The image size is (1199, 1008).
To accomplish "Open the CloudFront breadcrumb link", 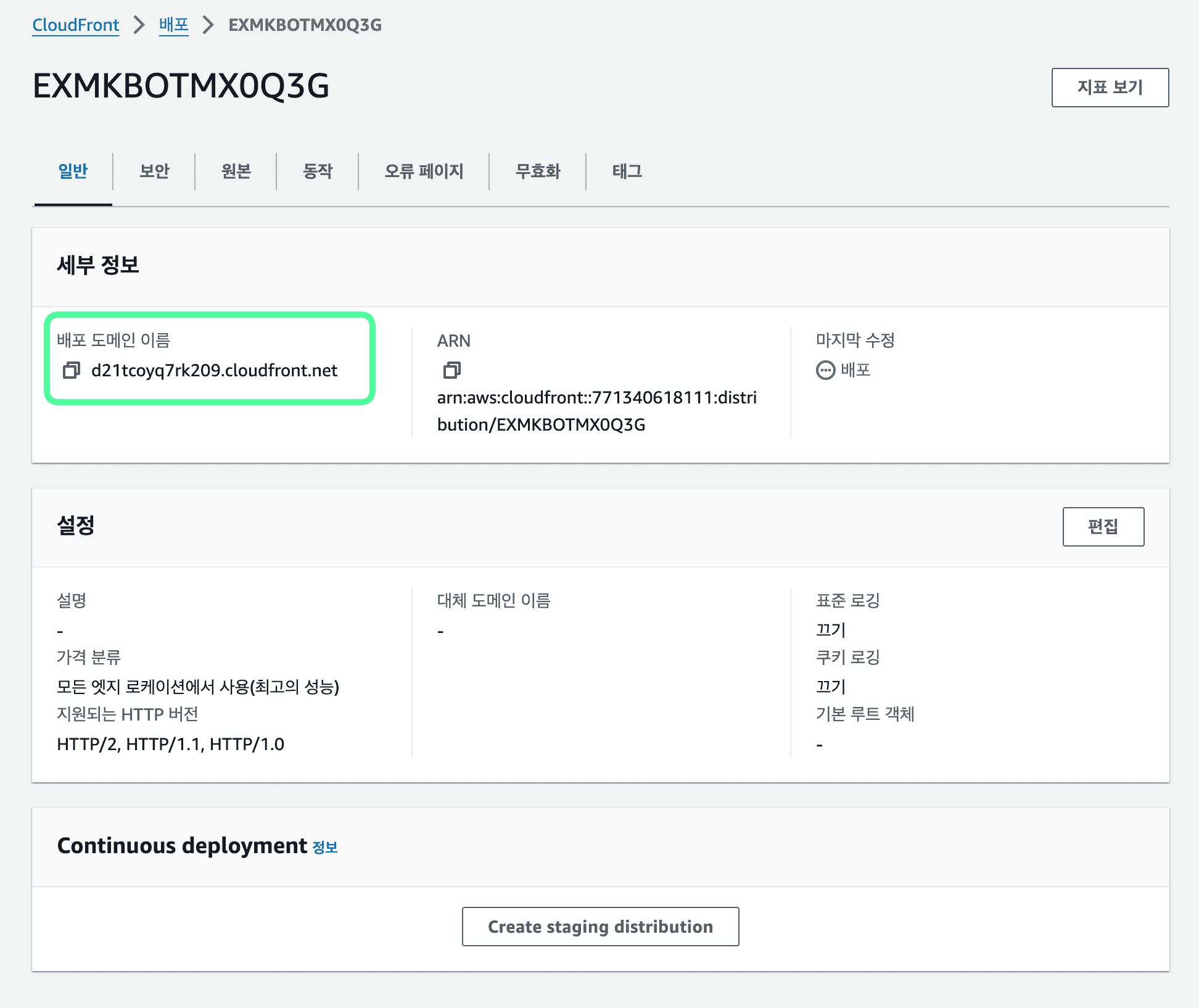I will click(75, 25).
